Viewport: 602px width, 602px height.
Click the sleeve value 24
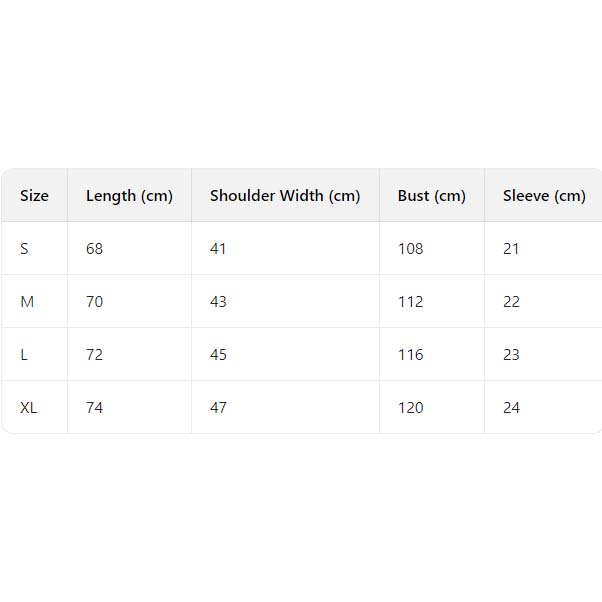[x=511, y=408]
